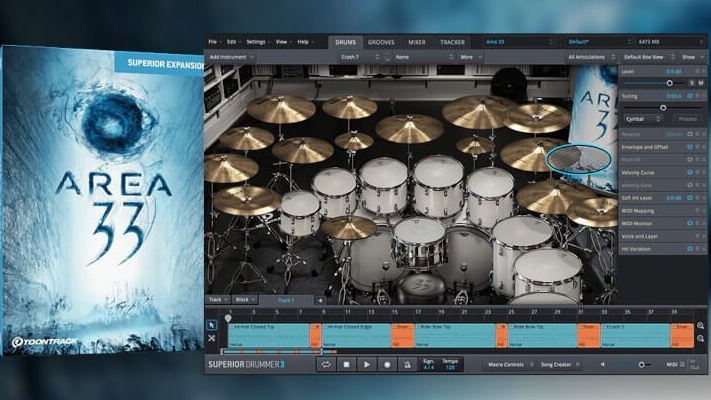This screenshot has width=711, height=400.
Task: Toggle the metronome icon
Action: click(x=407, y=365)
